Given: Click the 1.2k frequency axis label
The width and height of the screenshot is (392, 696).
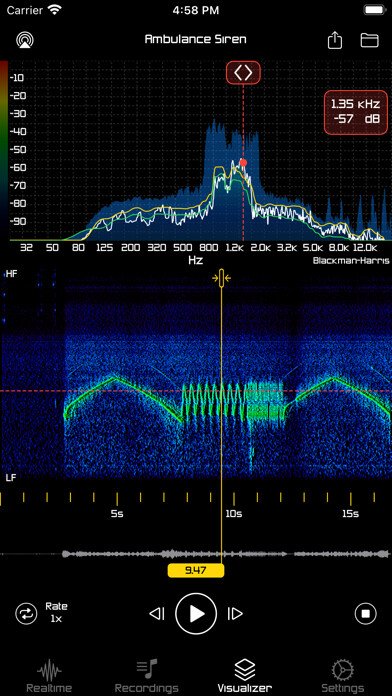Looking at the screenshot, I should pyautogui.click(x=234, y=248).
